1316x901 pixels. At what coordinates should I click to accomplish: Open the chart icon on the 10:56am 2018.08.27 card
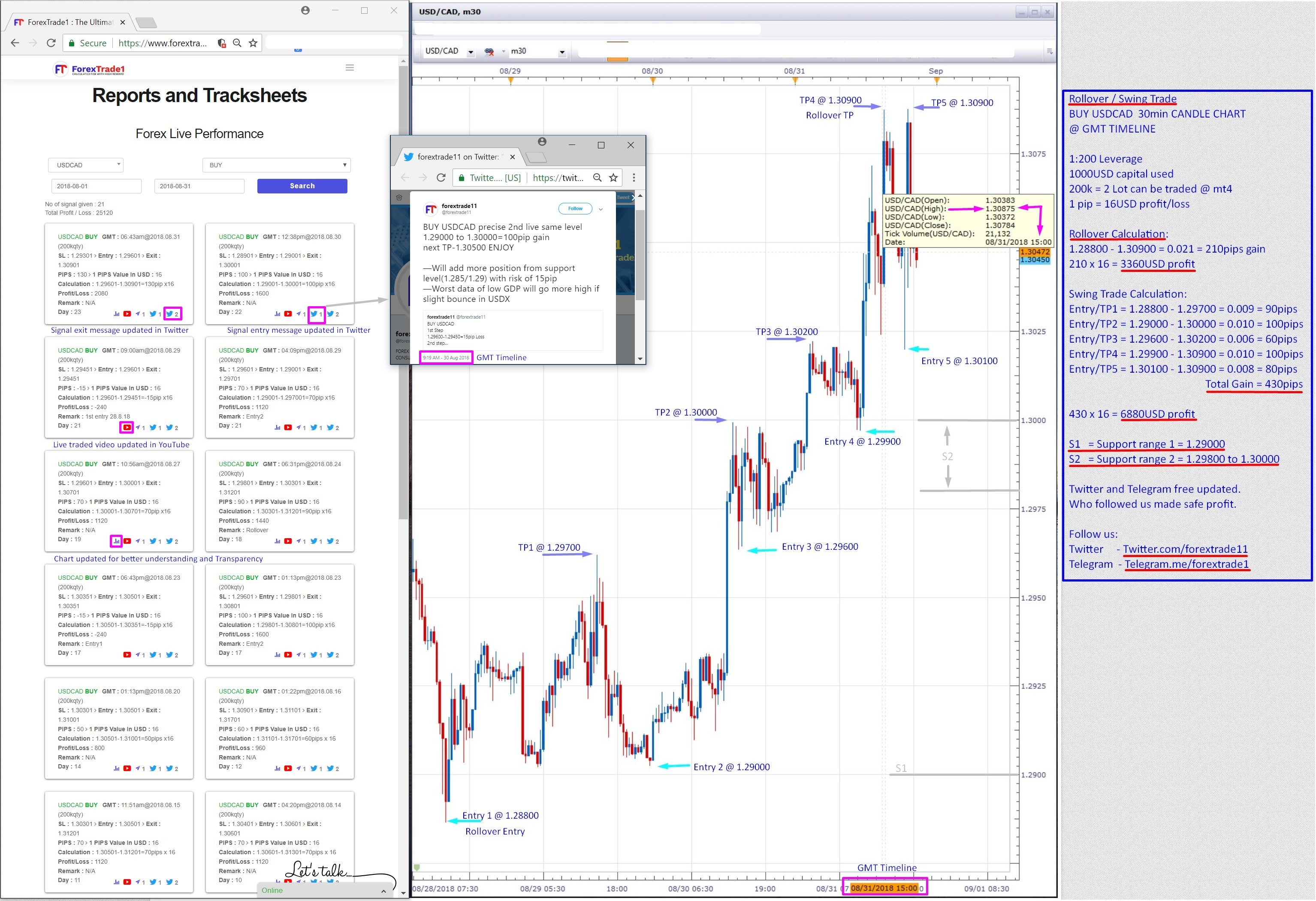click(x=117, y=542)
